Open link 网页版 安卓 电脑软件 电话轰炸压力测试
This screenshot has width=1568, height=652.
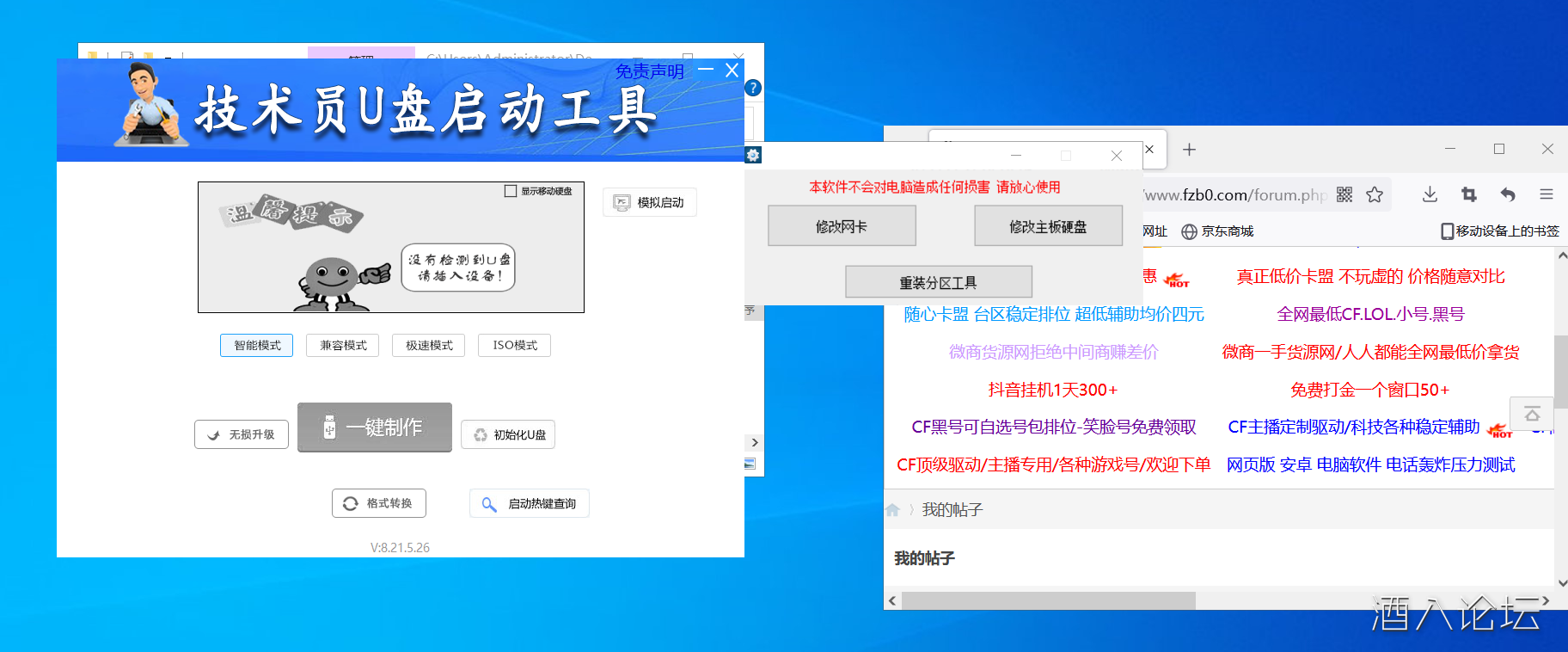click(1370, 464)
